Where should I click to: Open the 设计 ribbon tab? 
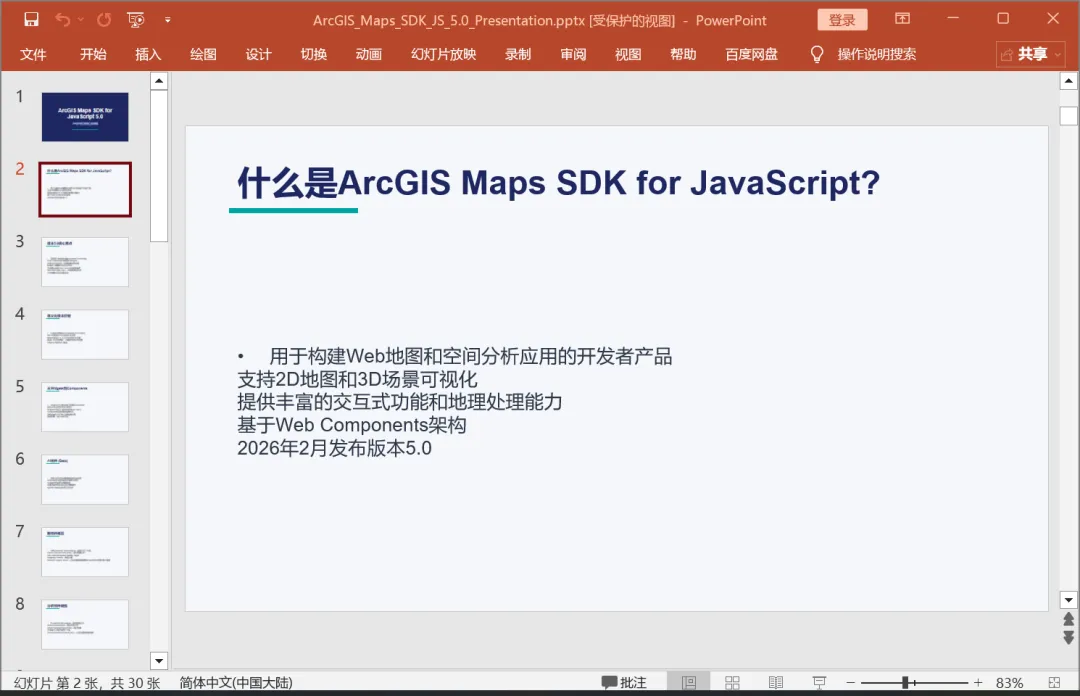point(258,54)
